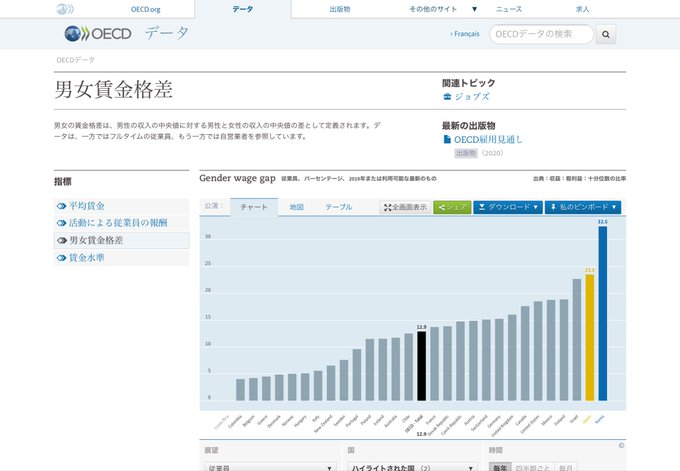The width and height of the screenshot is (680, 471).
Task: Click the OECD.org top navigation link
Action: [x=146, y=9]
